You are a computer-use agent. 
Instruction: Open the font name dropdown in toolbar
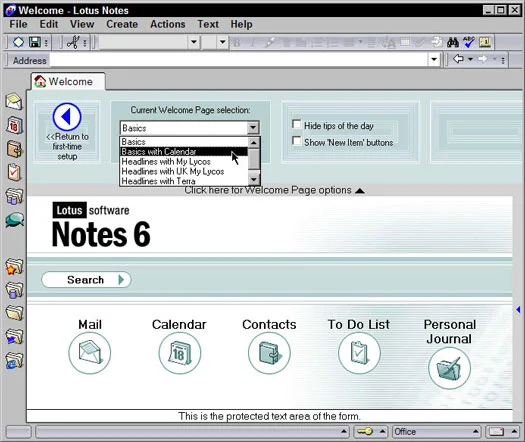click(194, 42)
